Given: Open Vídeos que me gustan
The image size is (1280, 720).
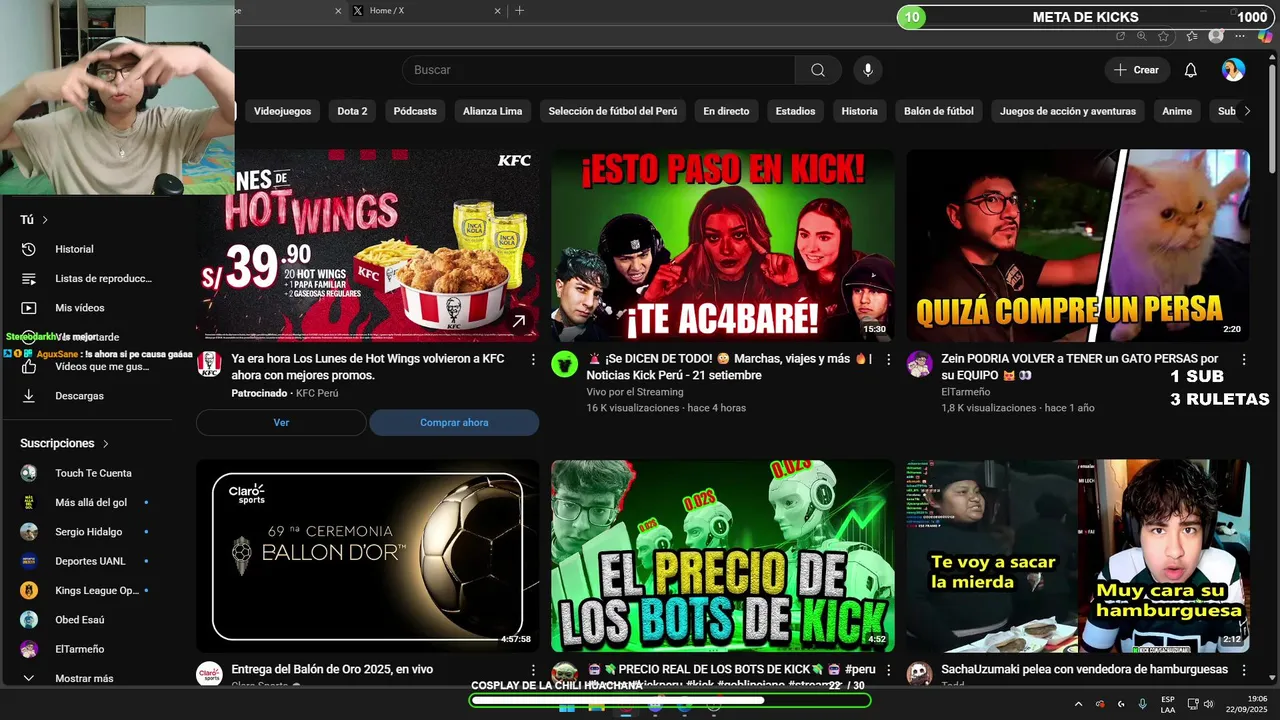Looking at the screenshot, I should click(x=96, y=367).
